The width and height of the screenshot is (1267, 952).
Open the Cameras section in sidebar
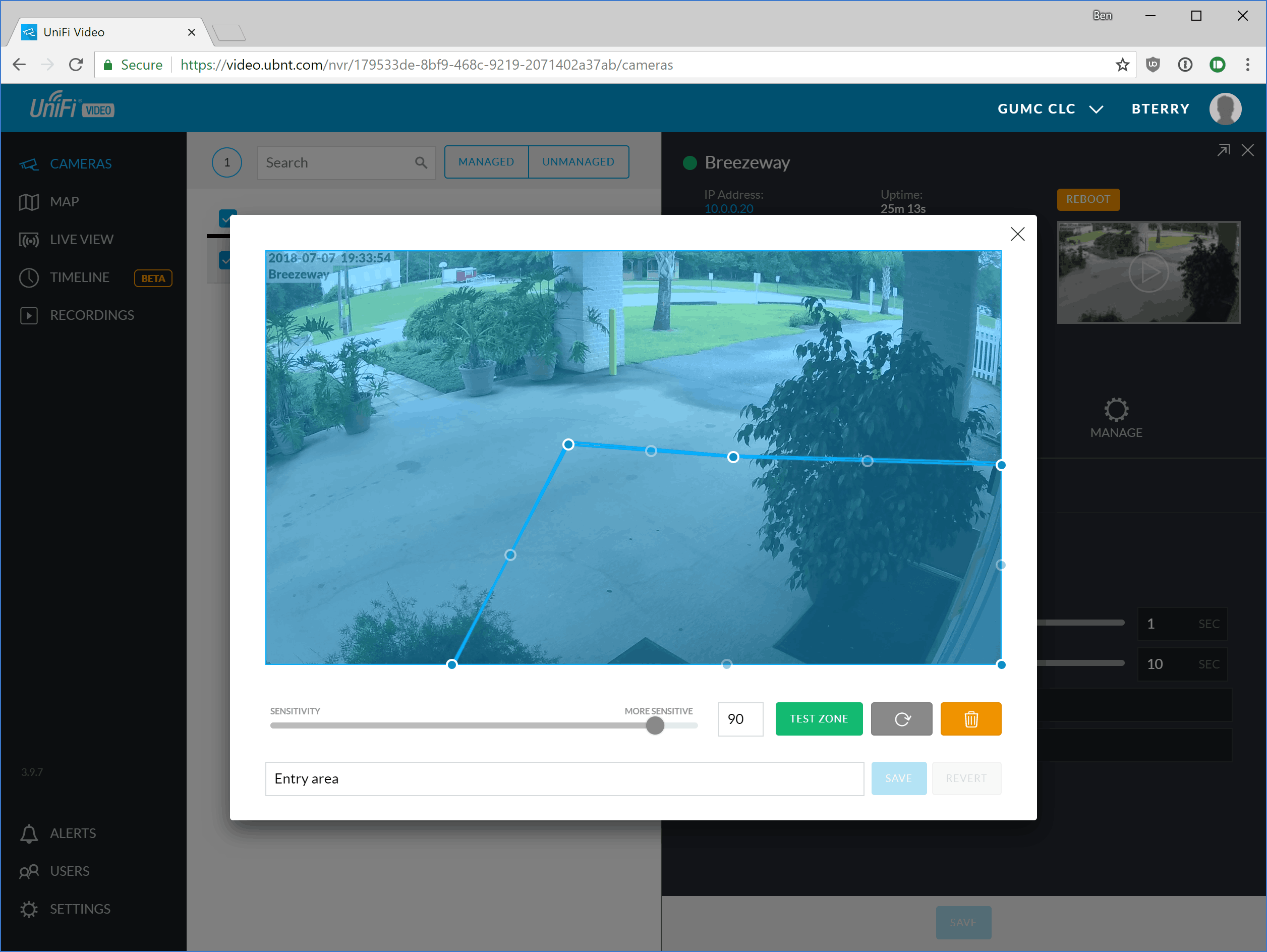click(x=65, y=164)
